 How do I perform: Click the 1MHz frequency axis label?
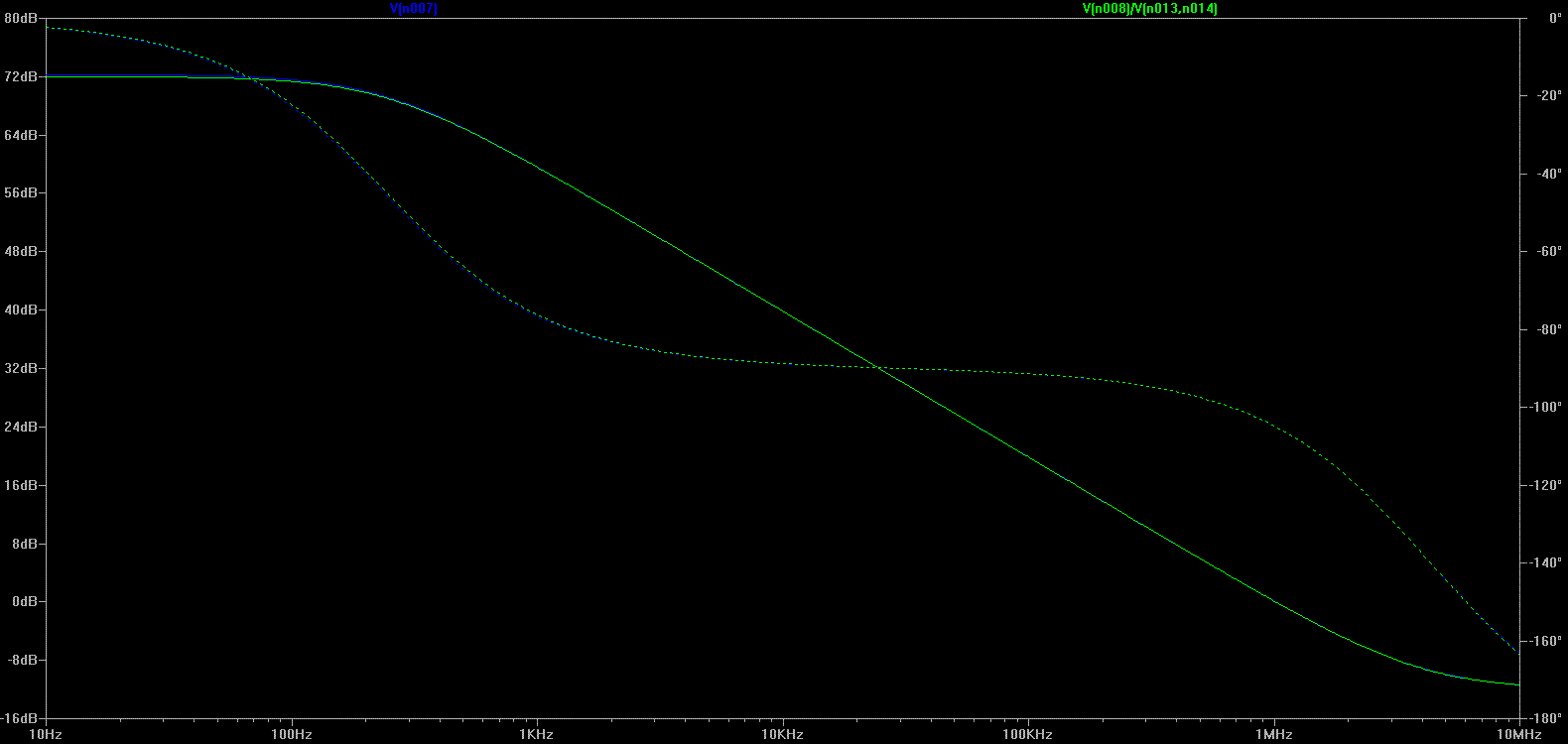1273,735
